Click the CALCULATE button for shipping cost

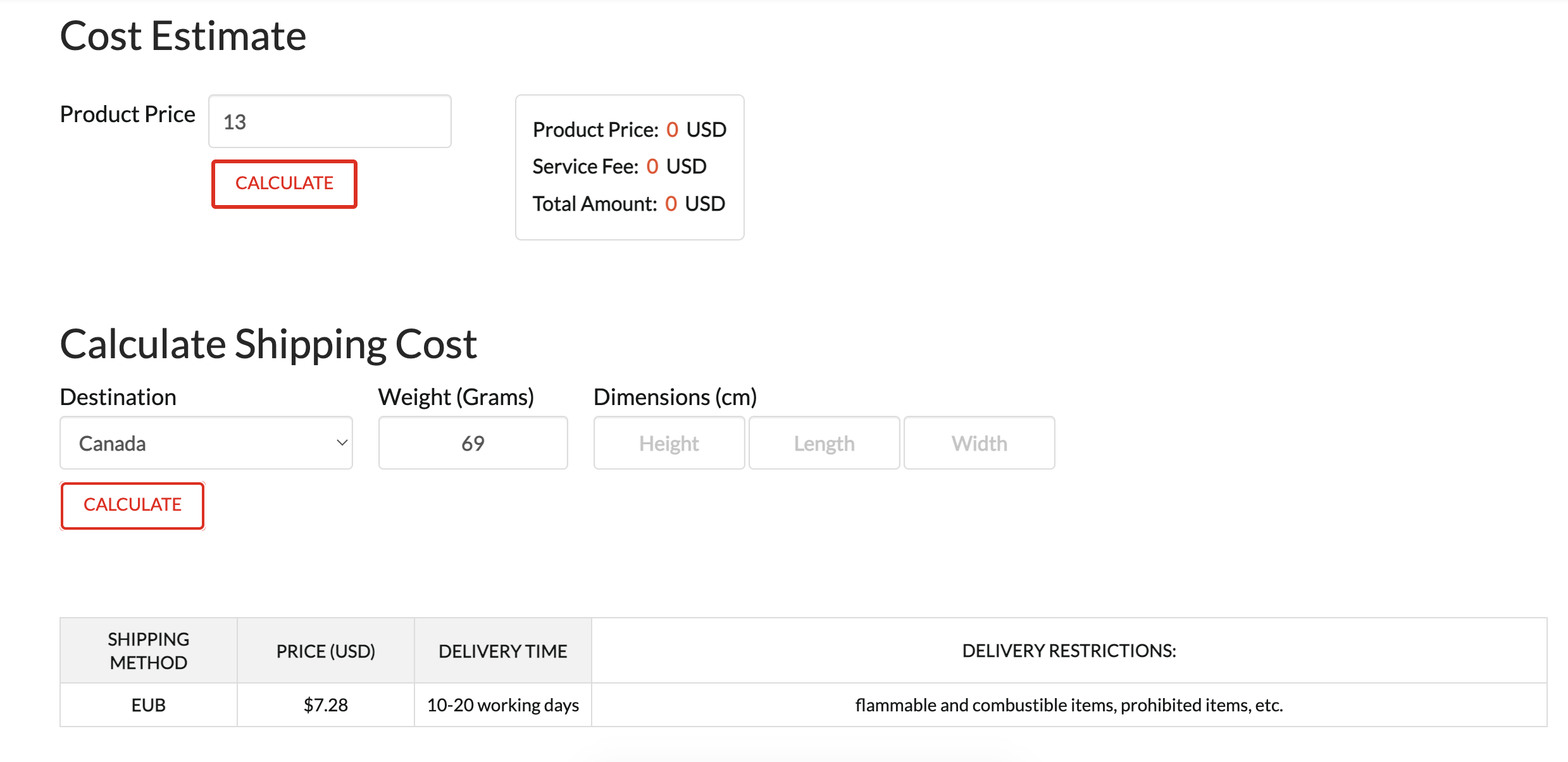(132, 505)
